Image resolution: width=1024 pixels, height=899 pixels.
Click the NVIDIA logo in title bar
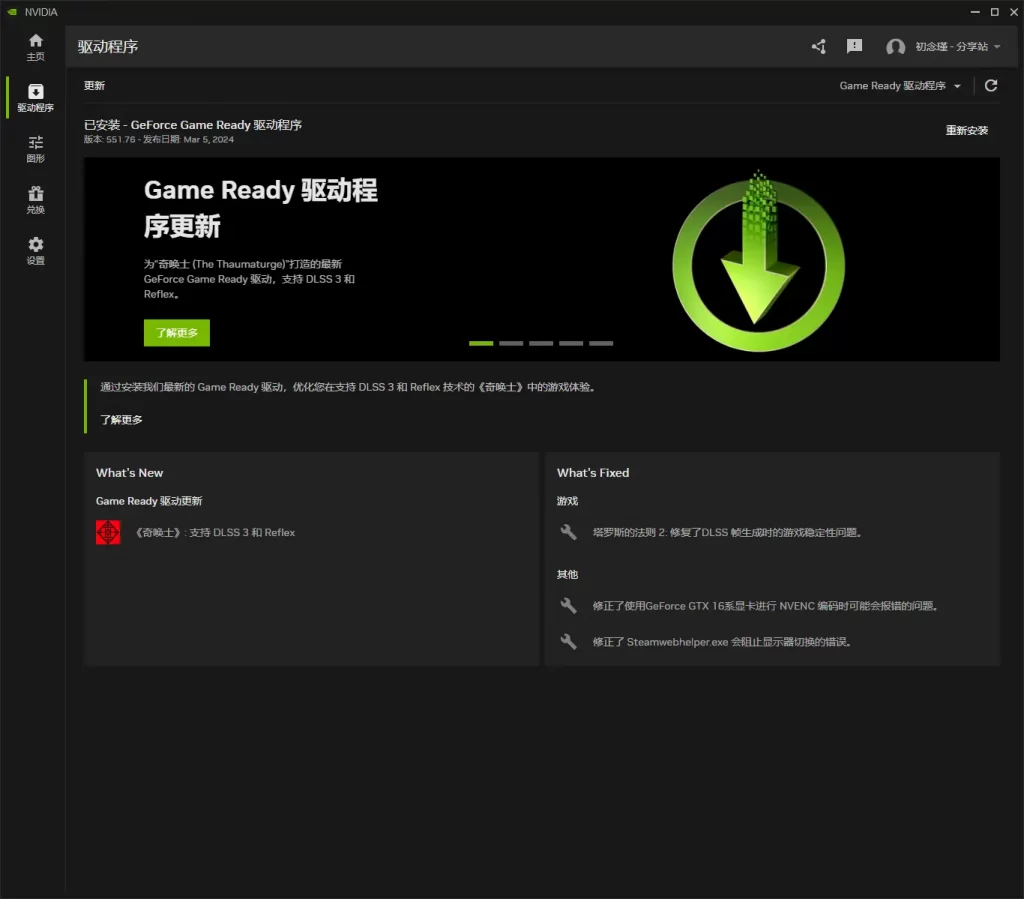pos(12,12)
